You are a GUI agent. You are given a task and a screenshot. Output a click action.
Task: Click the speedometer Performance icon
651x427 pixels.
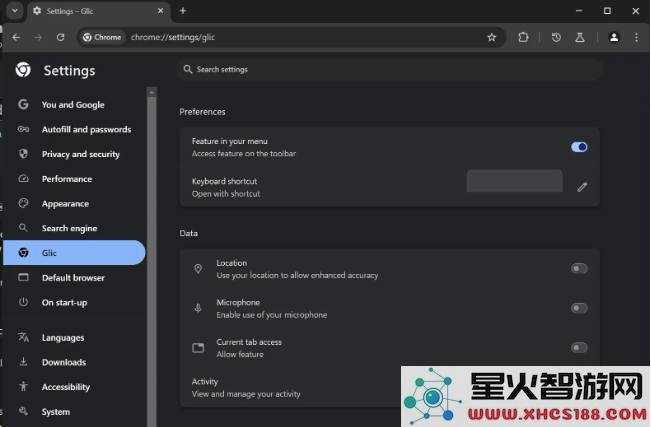pos(23,179)
